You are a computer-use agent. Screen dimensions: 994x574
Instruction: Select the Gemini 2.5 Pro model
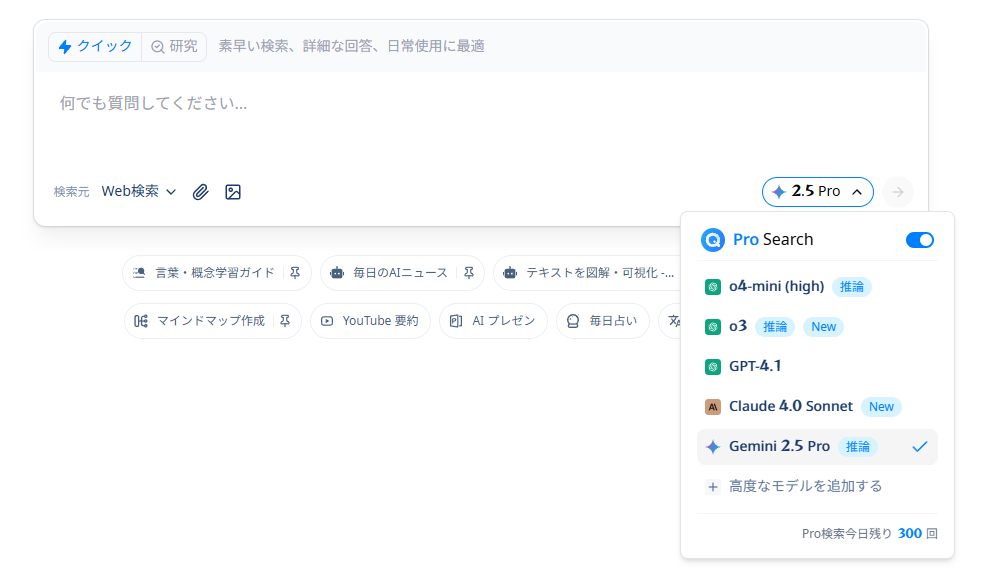point(816,447)
